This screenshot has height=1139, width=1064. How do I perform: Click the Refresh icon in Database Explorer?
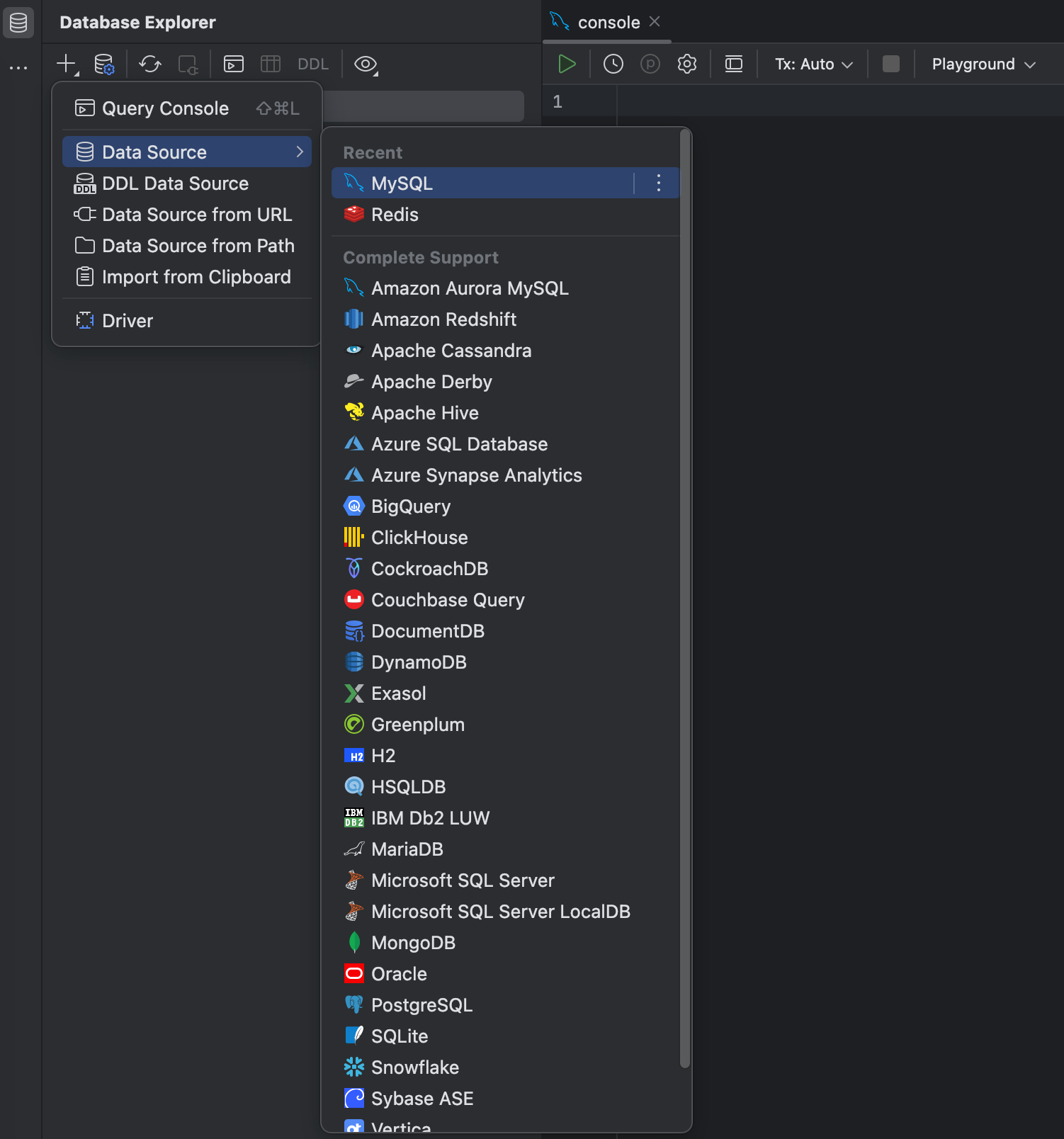pos(149,64)
